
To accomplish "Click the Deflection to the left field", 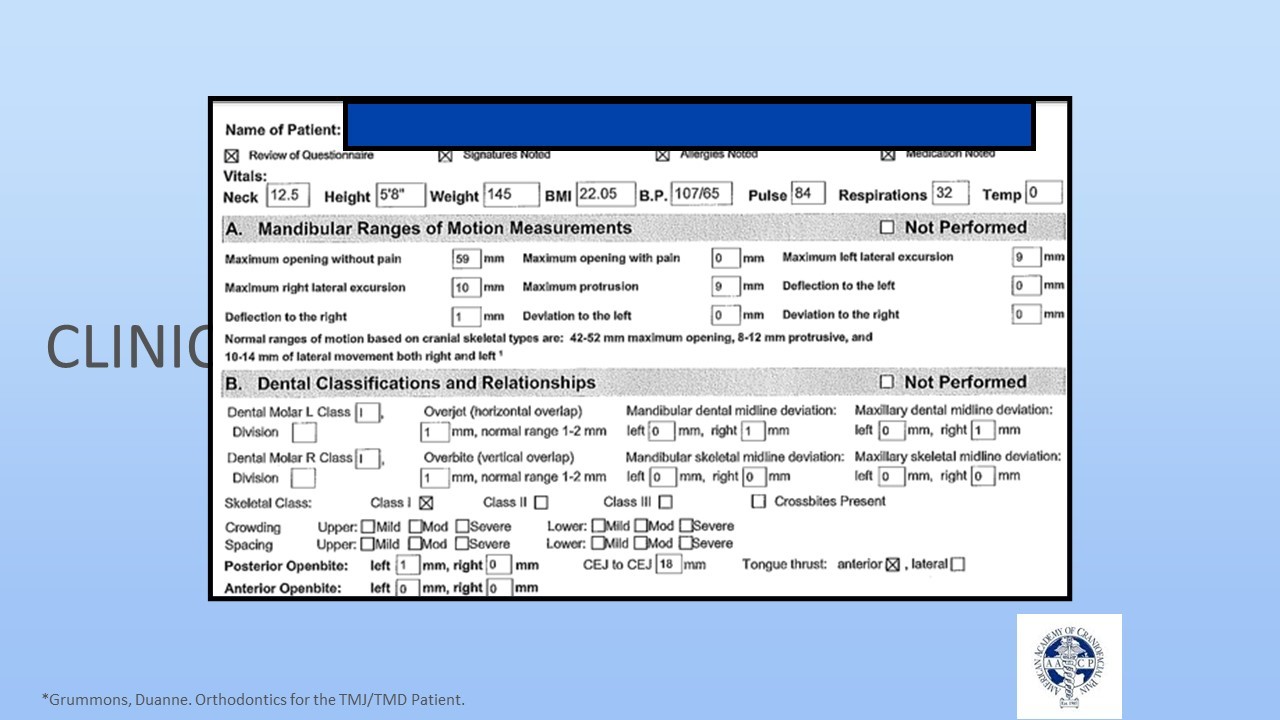I will [1026, 286].
